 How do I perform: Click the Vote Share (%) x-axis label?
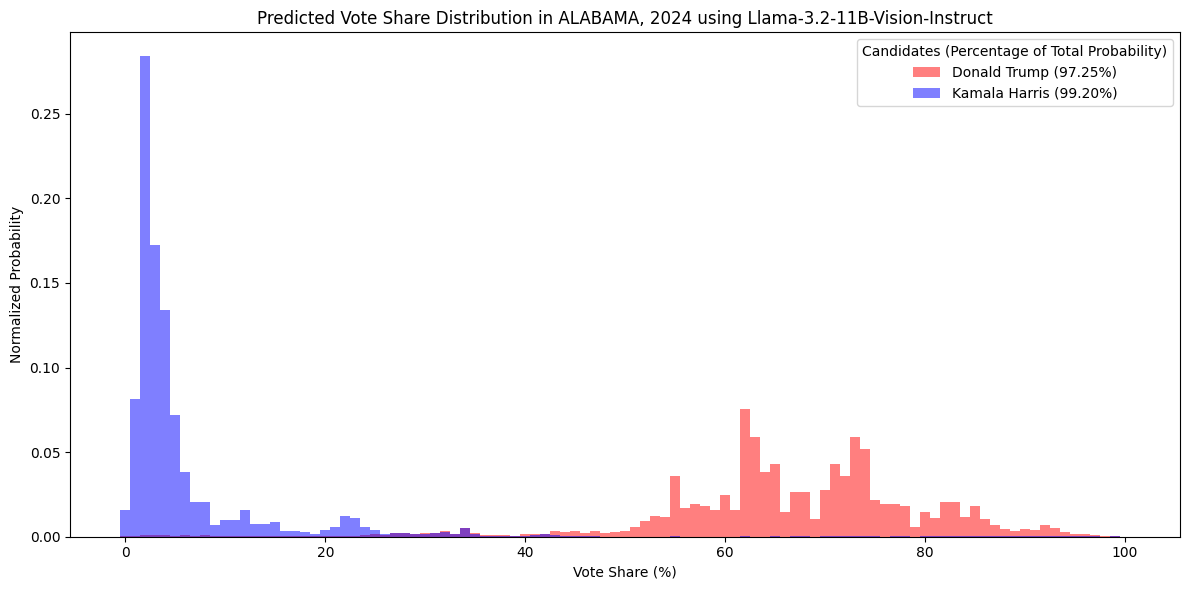624,572
